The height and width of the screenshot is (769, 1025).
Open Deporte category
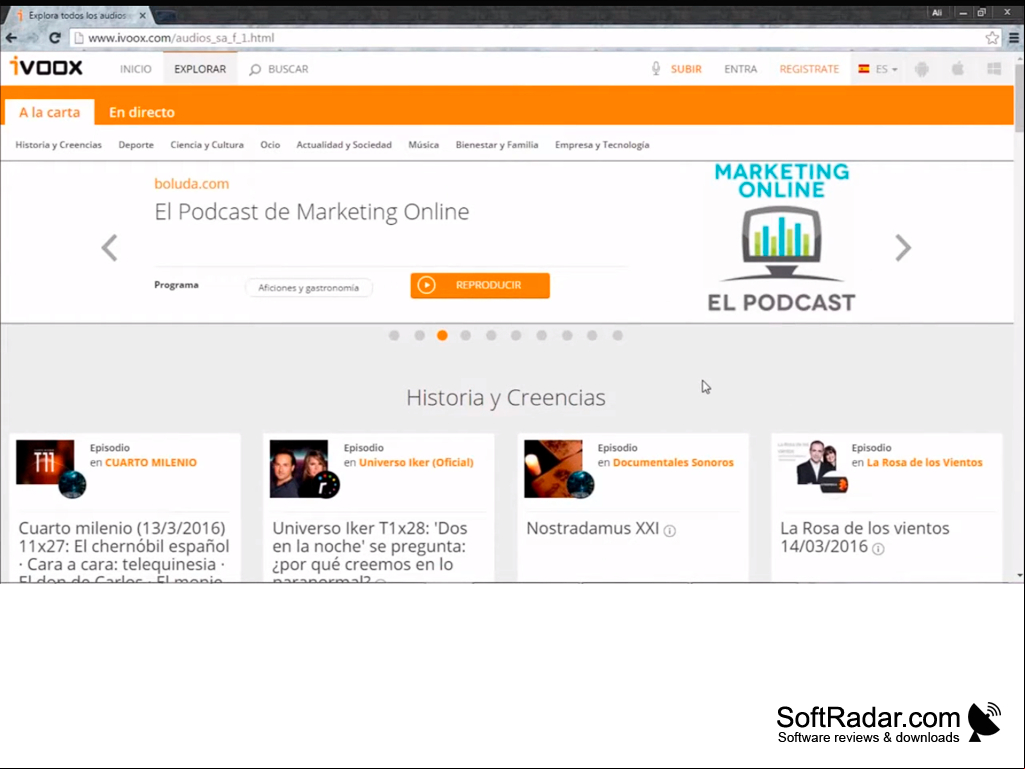(x=136, y=145)
